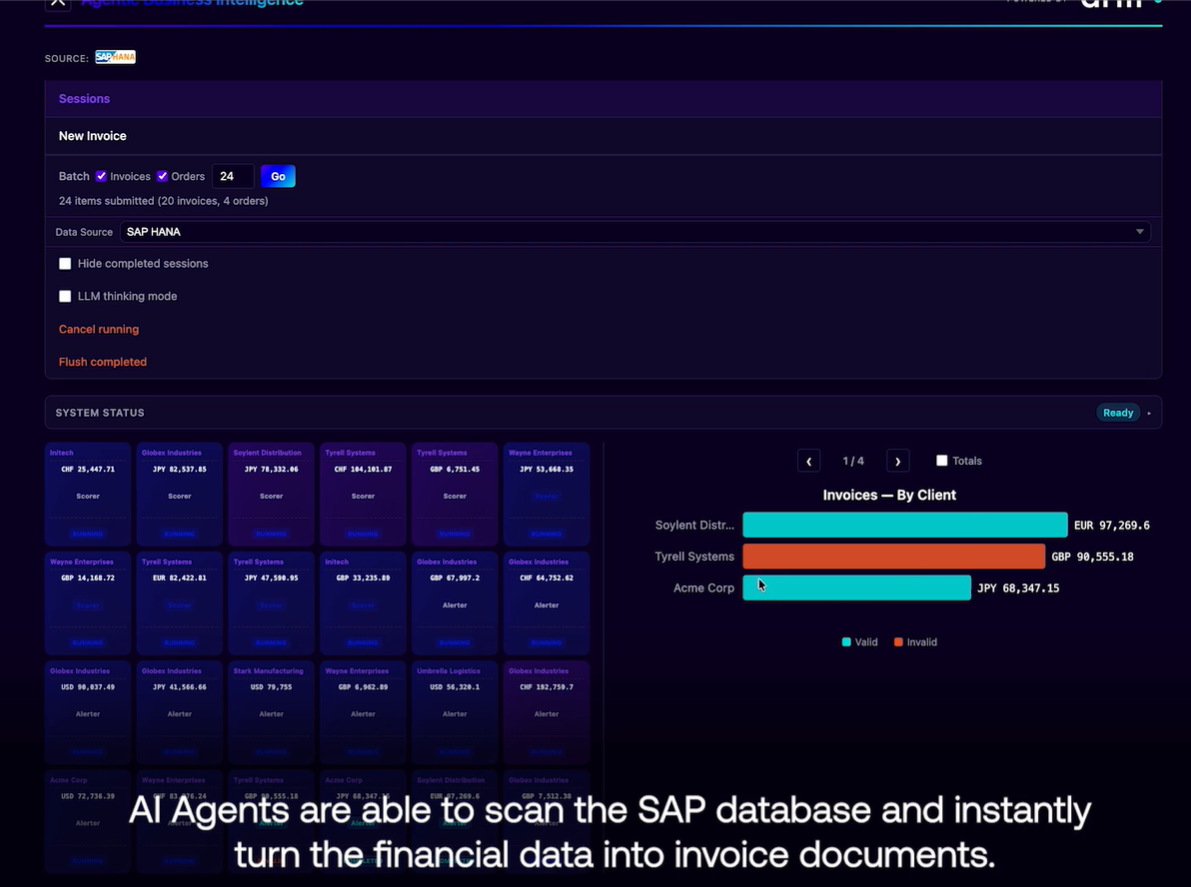Open the Globex Industries CHF 192,759.7 card
Viewport: 1191px width, 887px height.
(x=547, y=712)
